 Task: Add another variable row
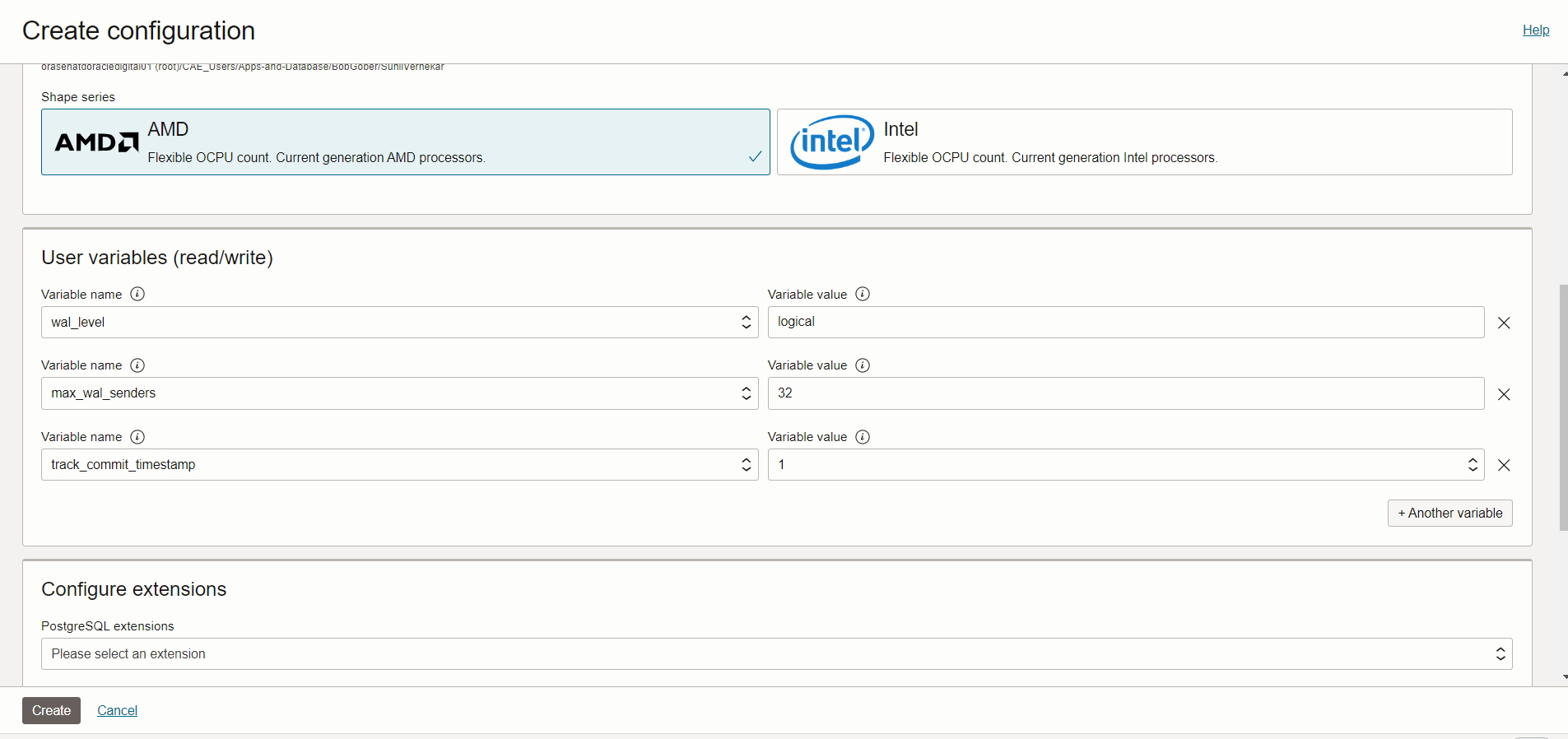pos(1449,513)
